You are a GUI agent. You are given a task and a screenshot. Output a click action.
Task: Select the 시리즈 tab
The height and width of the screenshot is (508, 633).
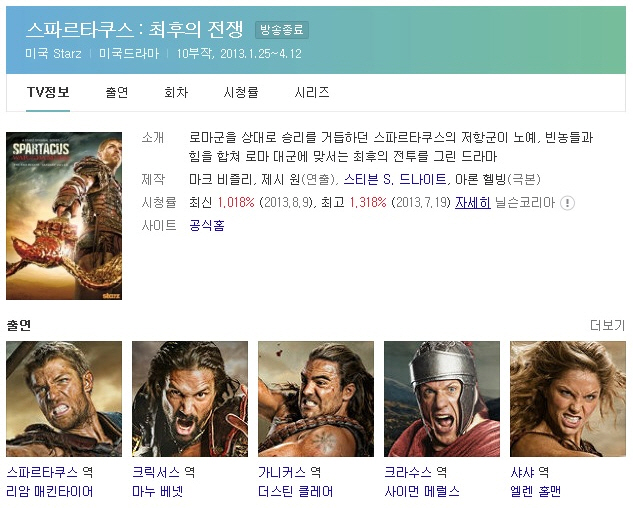pos(312,92)
